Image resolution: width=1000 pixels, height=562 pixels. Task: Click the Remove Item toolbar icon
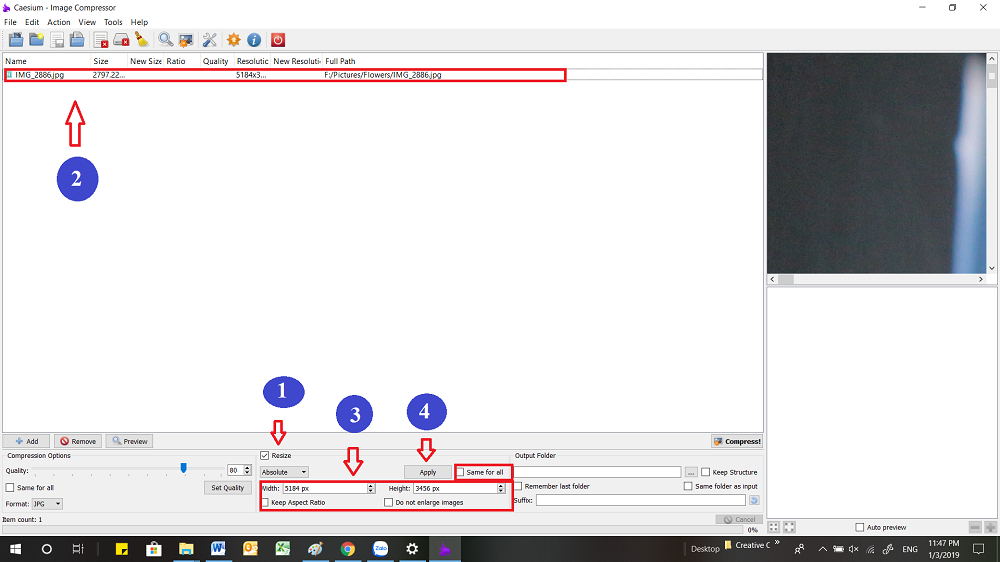pos(101,40)
